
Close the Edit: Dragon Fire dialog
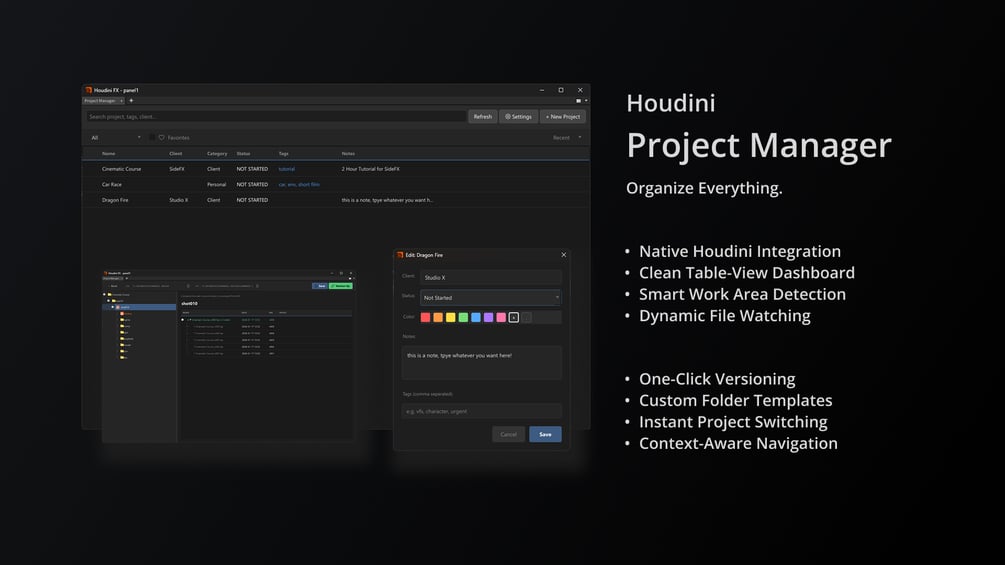coord(563,255)
